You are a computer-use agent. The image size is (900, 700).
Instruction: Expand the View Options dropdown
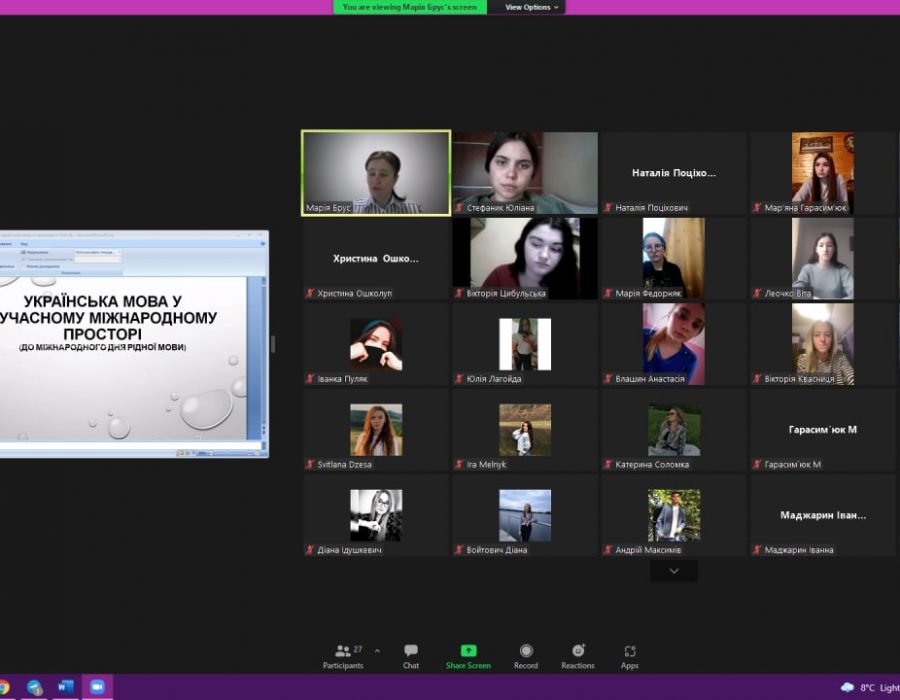click(x=532, y=7)
